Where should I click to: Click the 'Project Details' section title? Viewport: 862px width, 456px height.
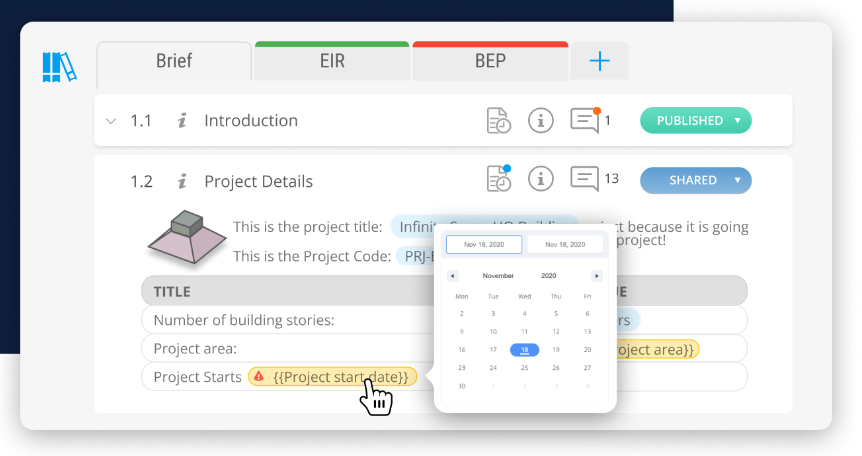258,181
